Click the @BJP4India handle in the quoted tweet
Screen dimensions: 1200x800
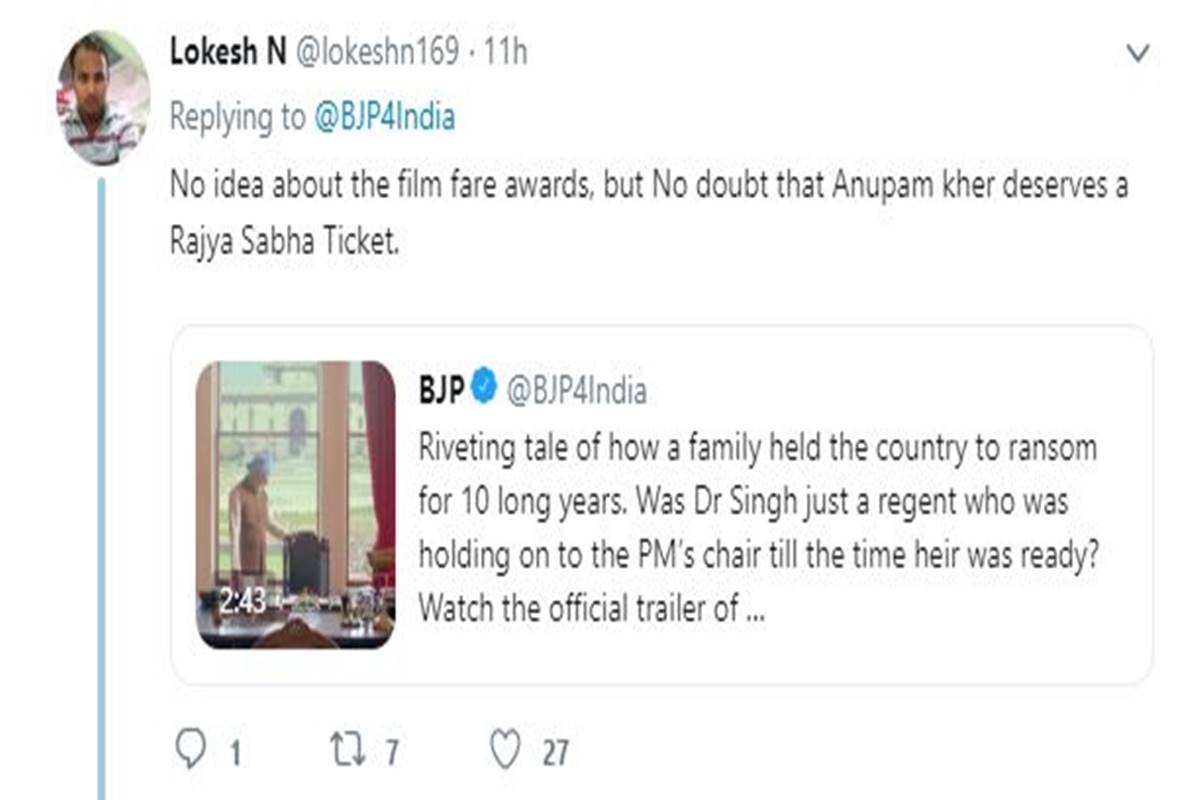coord(576,390)
